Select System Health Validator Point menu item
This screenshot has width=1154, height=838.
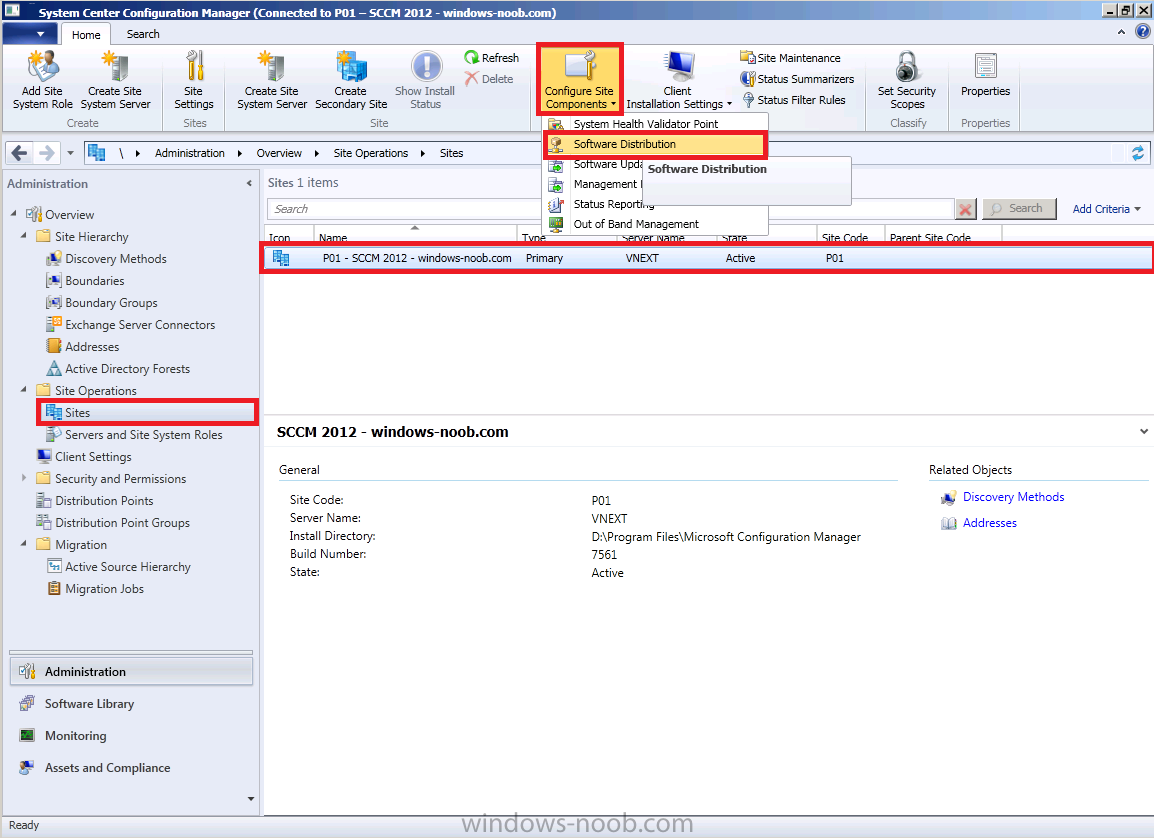coord(655,124)
